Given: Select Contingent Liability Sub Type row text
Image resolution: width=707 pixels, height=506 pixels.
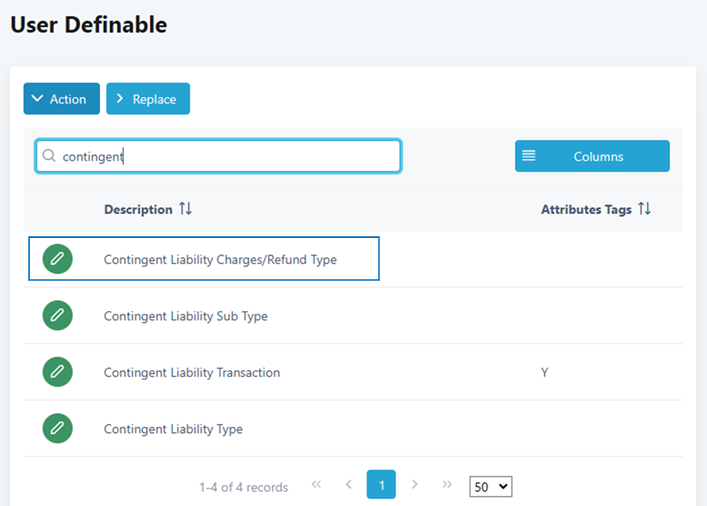Looking at the screenshot, I should 186,316.
